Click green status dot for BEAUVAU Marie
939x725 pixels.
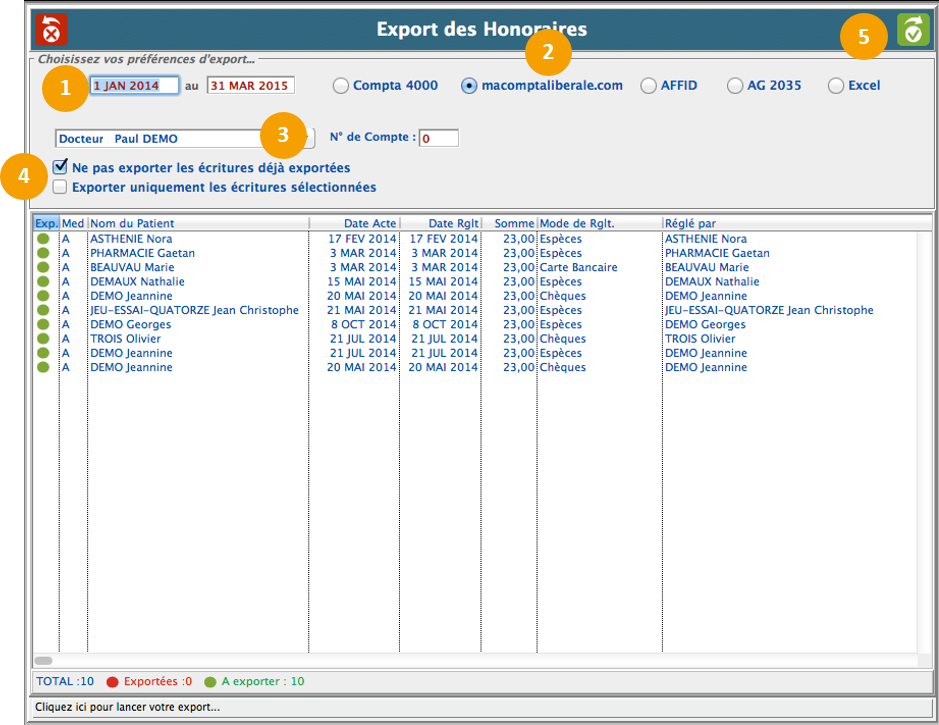pos(43,268)
